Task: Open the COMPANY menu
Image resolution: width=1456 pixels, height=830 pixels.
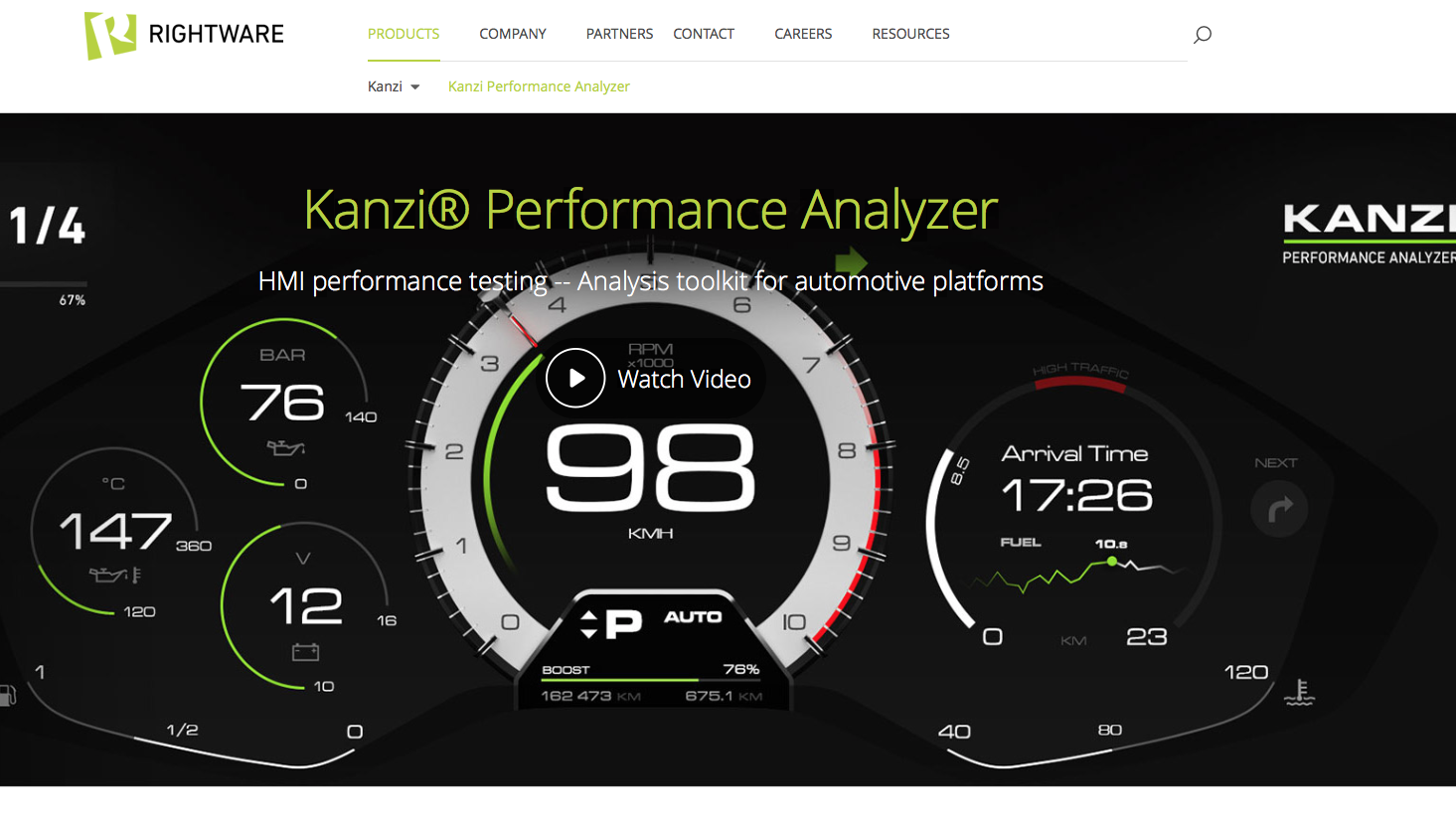Action: (513, 34)
